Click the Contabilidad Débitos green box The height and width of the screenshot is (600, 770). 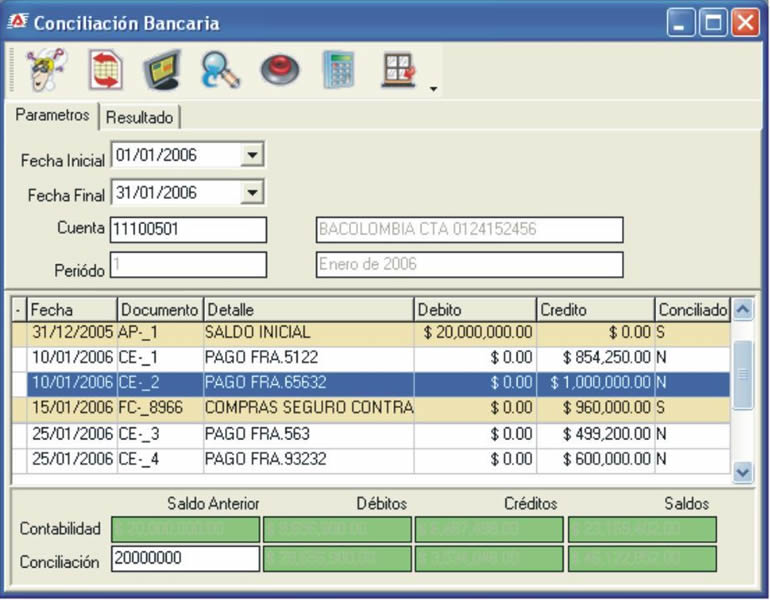pyautogui.click(x=337, y=529)
